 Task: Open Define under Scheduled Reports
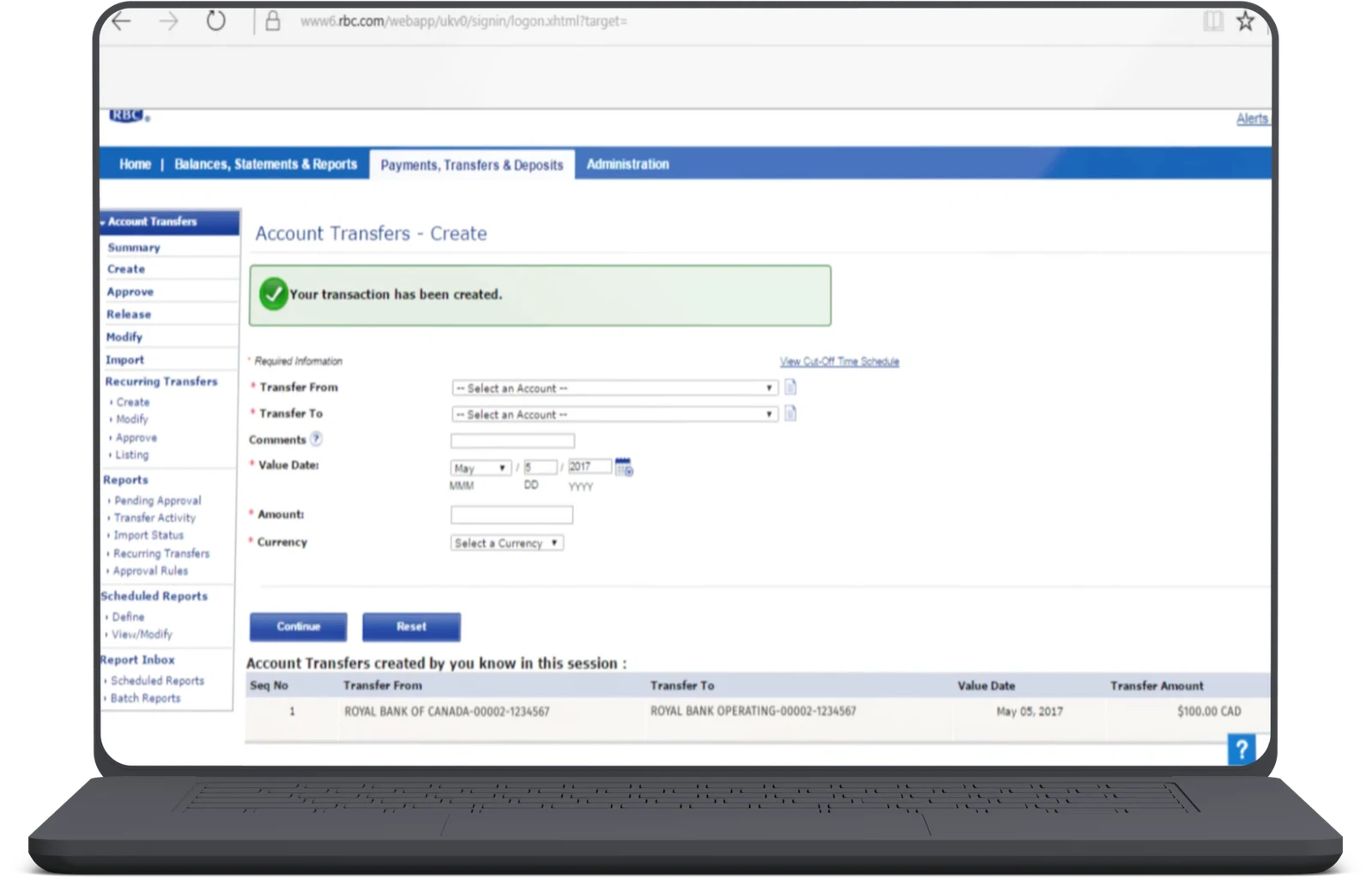tap(128, 617)
